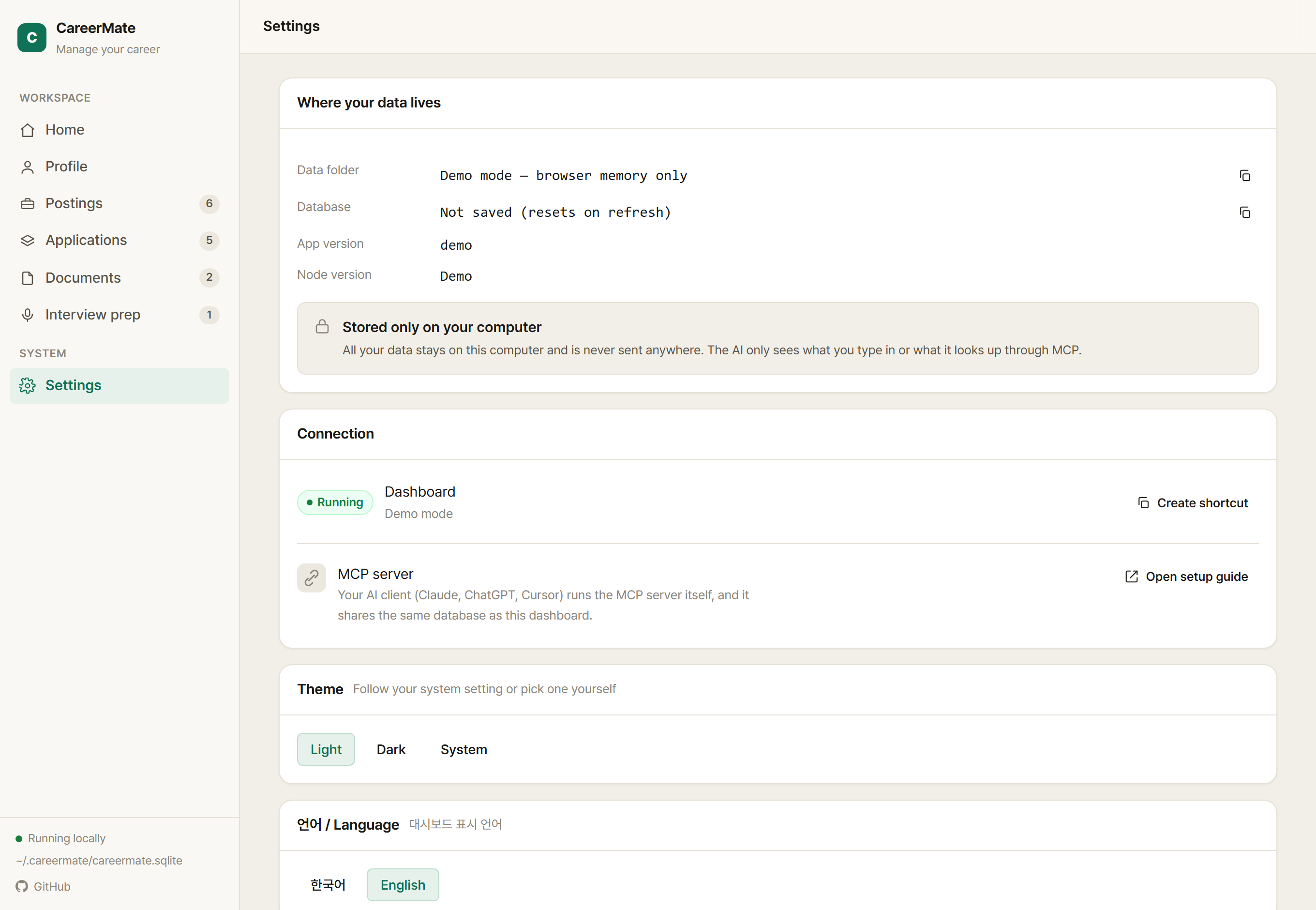Image resolution: width=1316 pixels, height=910 pixels.
Task: Select the Light theme option
Action: tap(326, 749)
